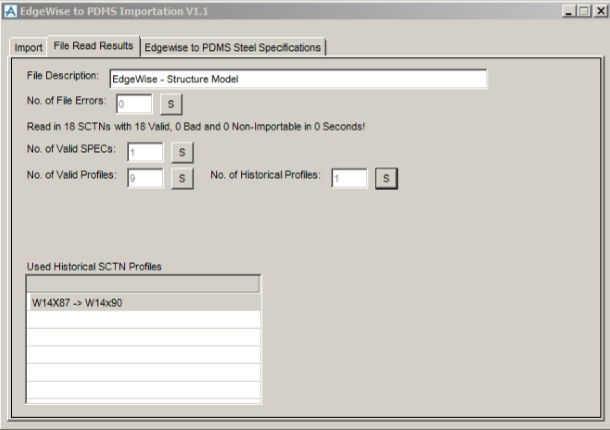The image size is (610, 430).
Task: Minimize the EdgeWise to PDMS Importation window
Action: [x=568, y=11]
